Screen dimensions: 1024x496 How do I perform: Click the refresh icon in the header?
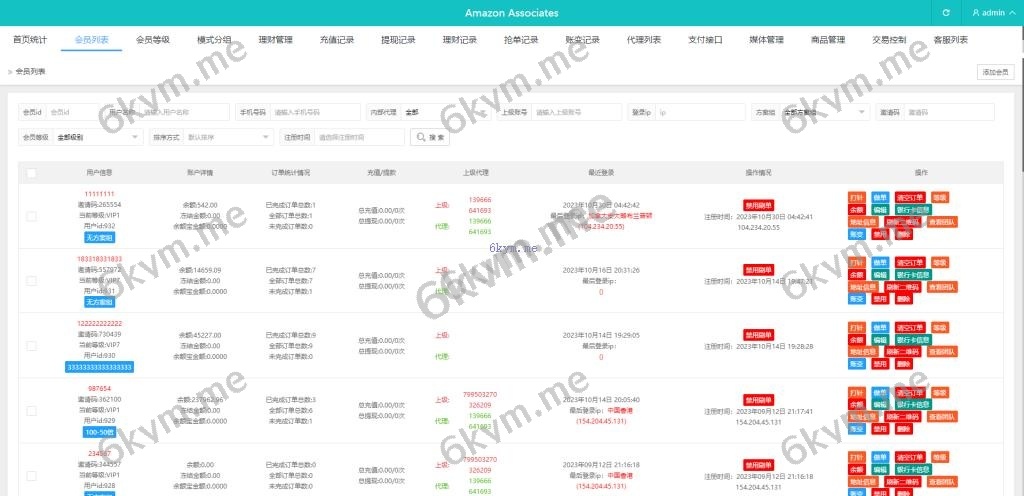[x=946, y=13]
